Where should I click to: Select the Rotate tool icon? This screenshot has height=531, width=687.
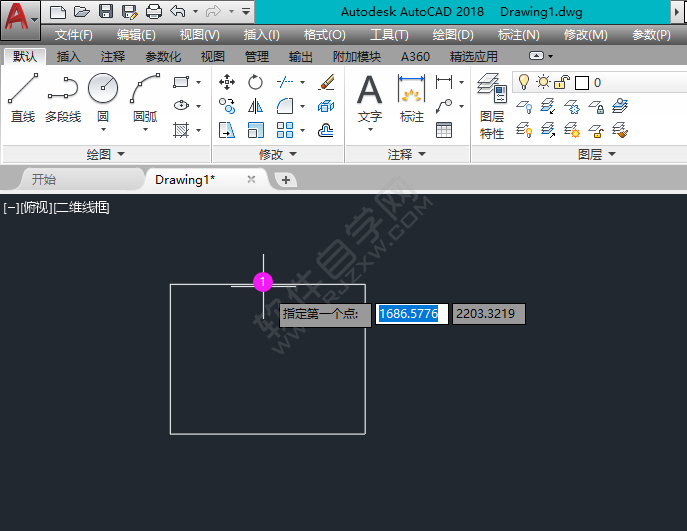(255, 82)
